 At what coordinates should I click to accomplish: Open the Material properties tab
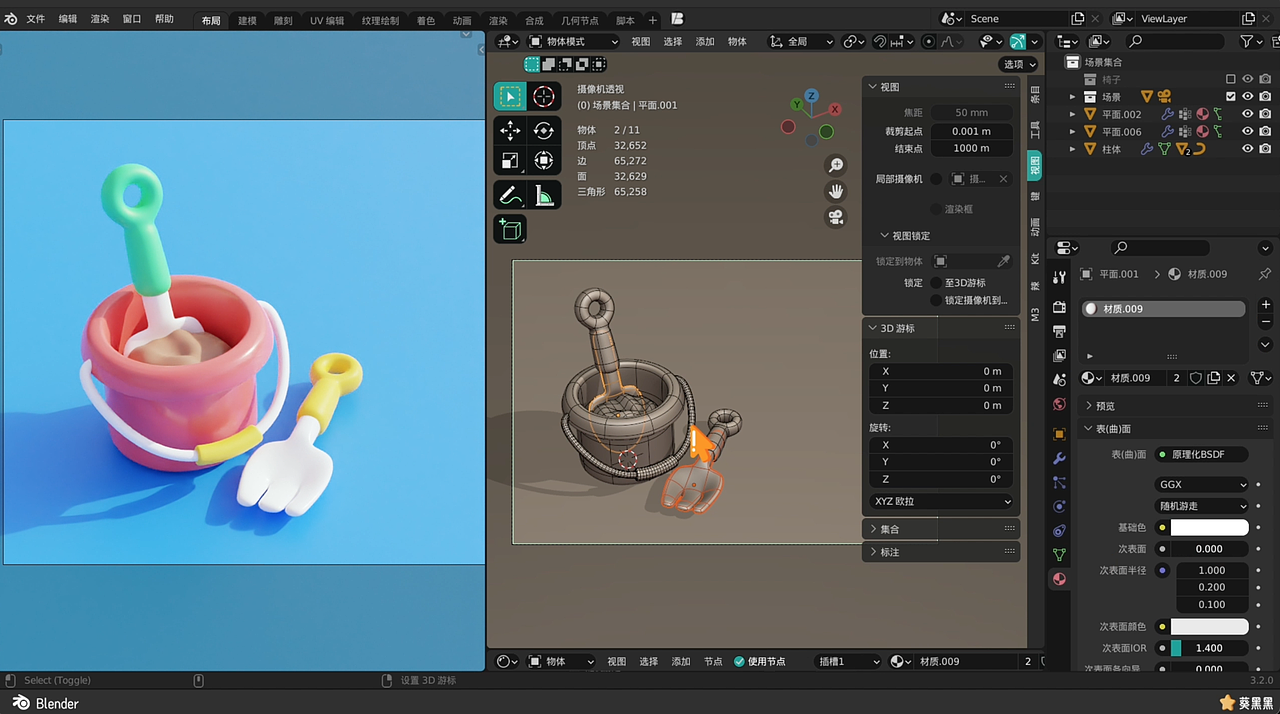pos(1060,579)
